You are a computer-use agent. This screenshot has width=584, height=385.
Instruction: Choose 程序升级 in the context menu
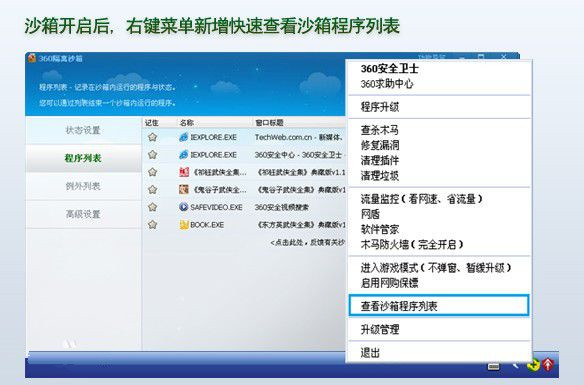[380, 107]
